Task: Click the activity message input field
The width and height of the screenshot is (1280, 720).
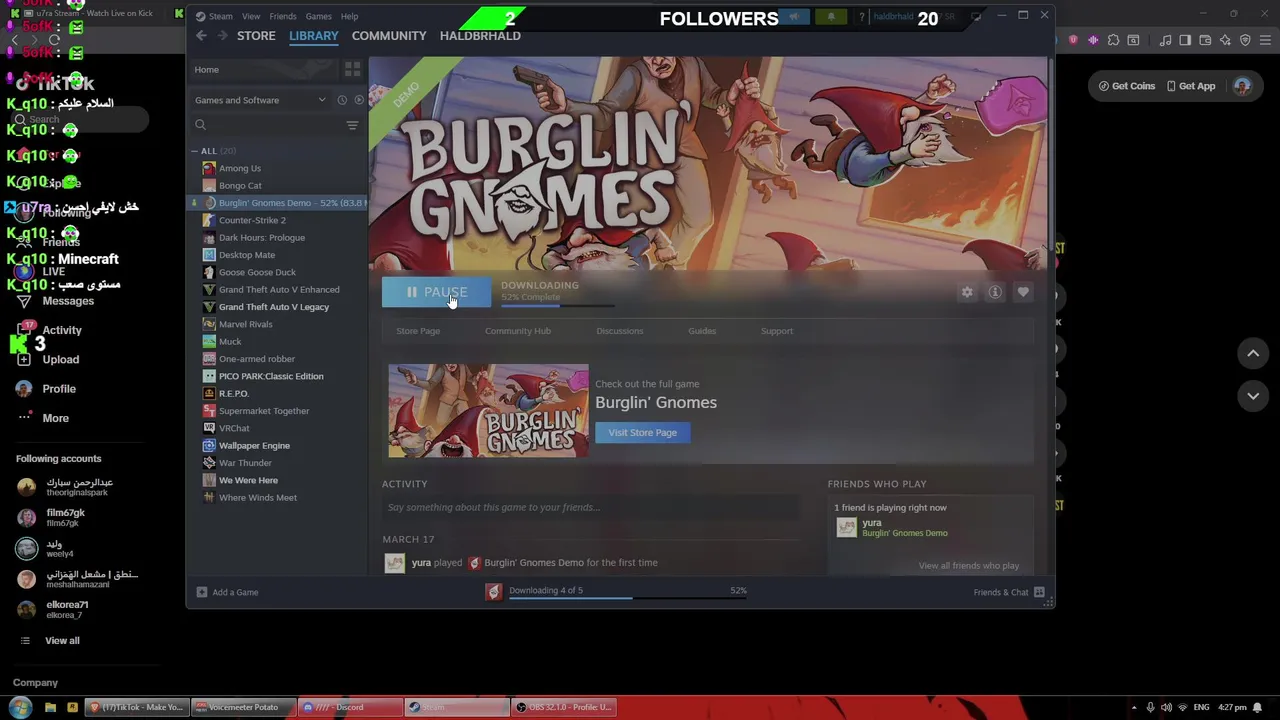Action: pyautogui.click(x=590, y=508)
